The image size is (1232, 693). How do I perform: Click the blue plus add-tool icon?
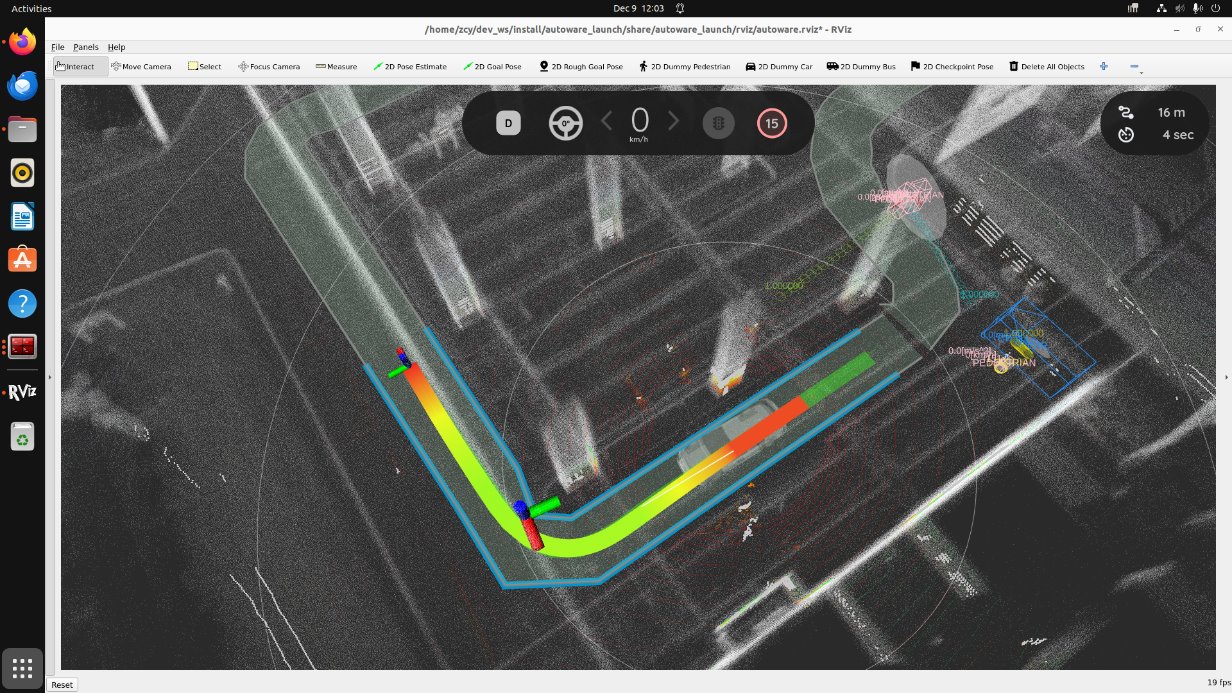point(1104,67)
